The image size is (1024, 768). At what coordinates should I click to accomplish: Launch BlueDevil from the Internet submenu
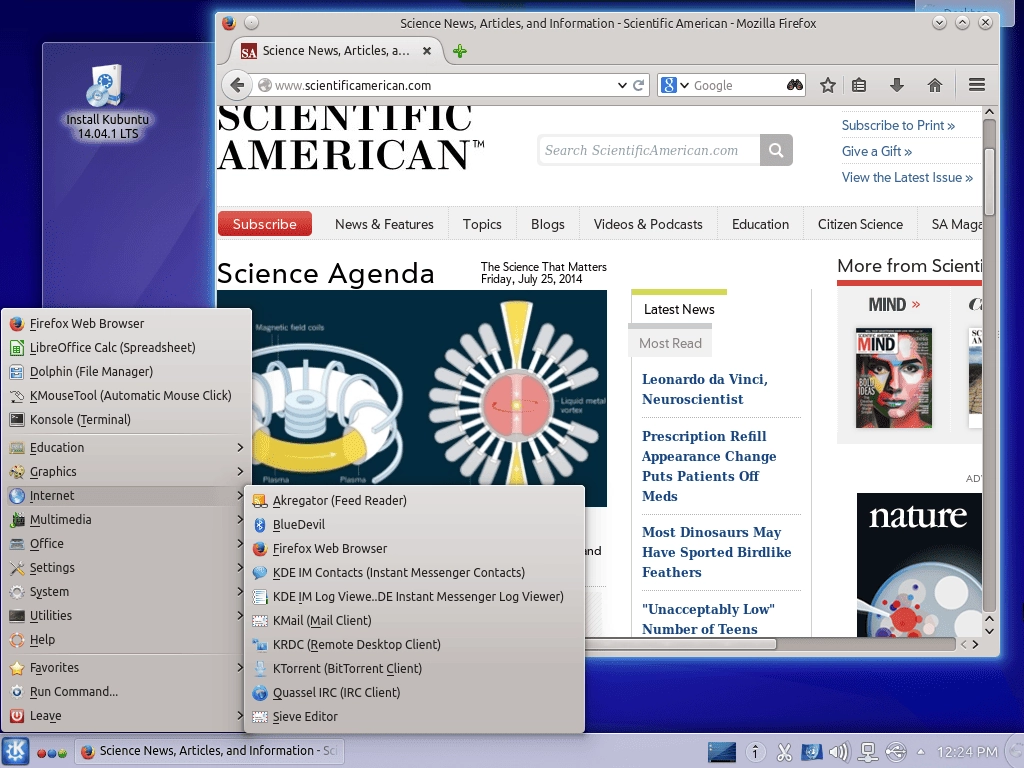415,524
